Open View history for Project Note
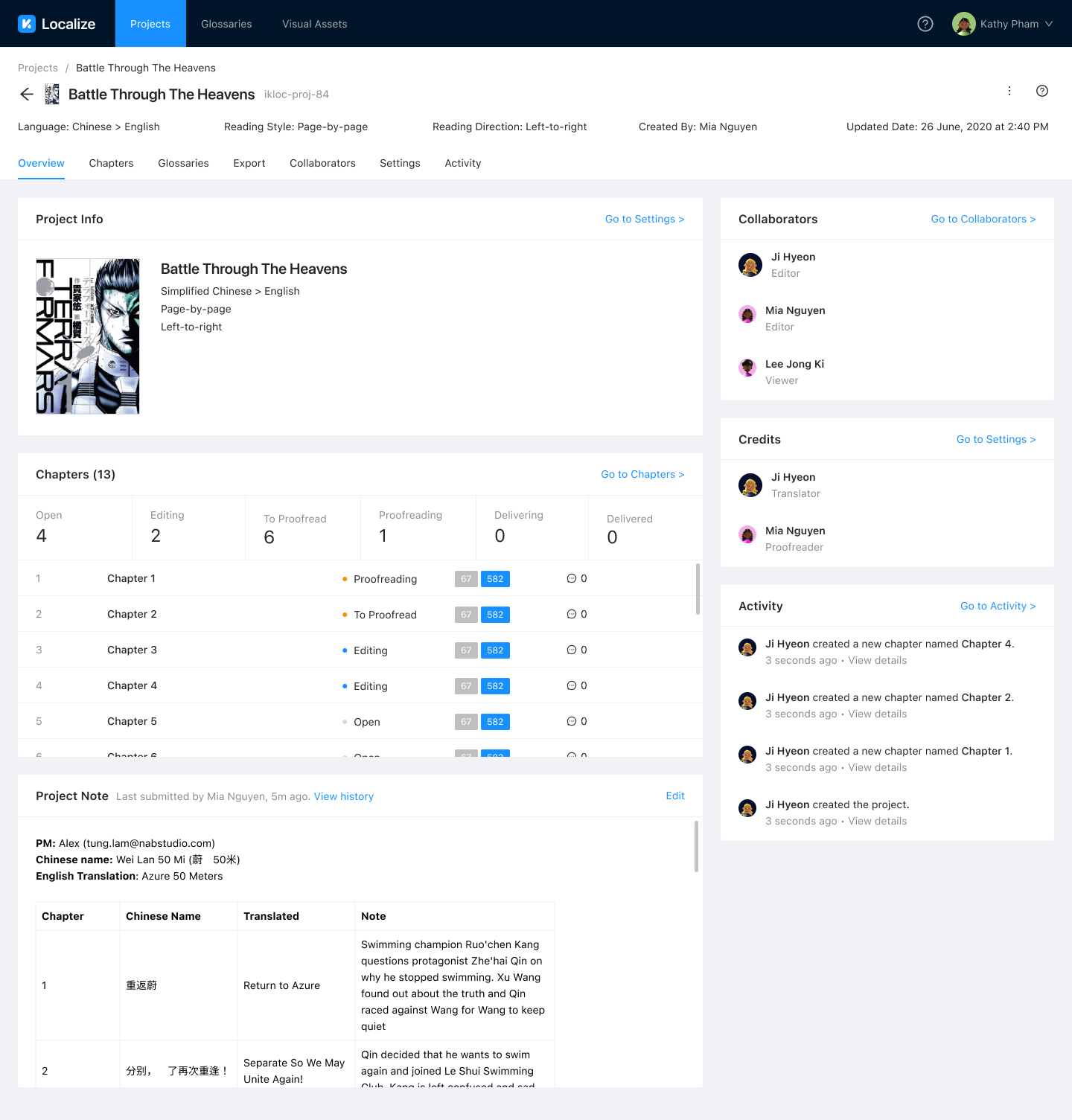The image size is (1072, 1120). click(343, 796)
